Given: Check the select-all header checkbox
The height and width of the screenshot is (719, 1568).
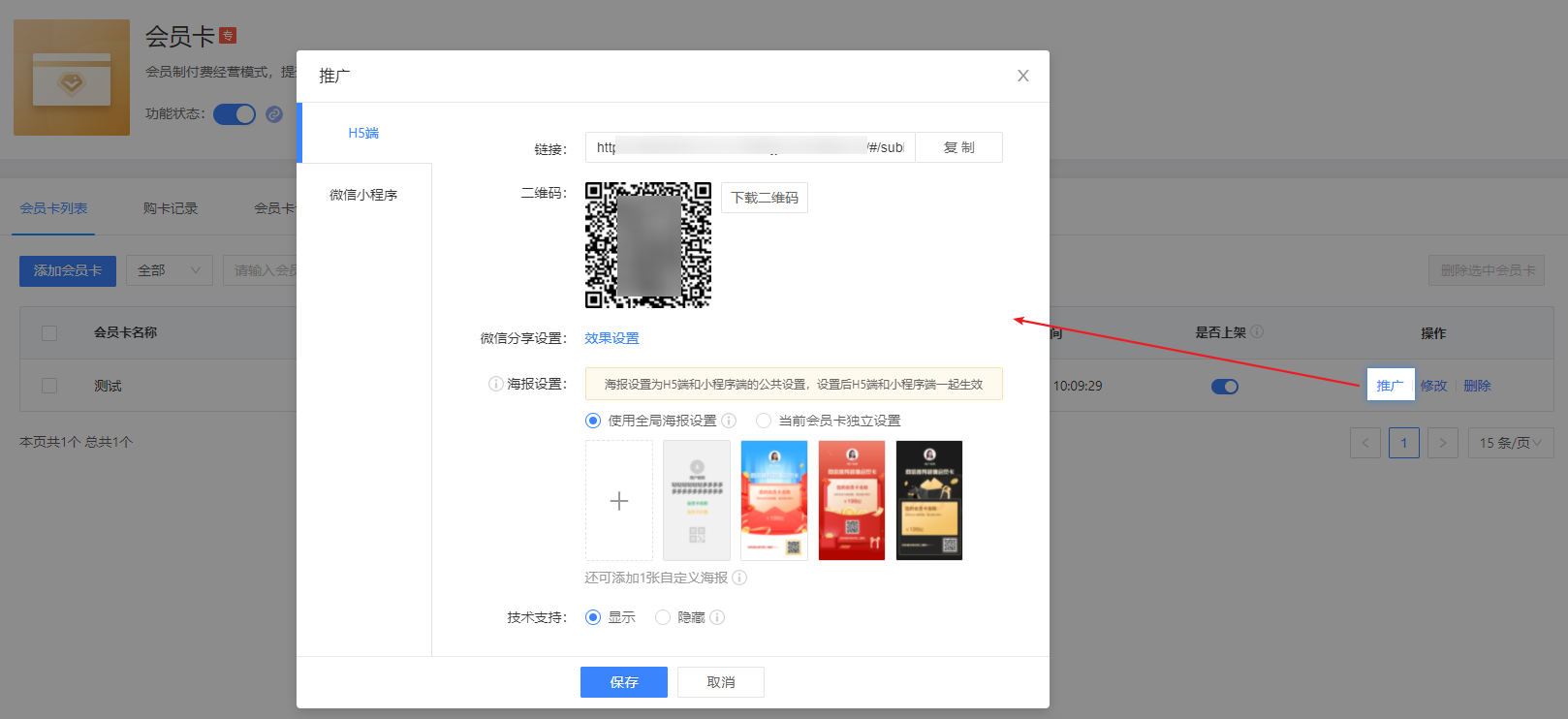Looking at the screenshot, I should point(49,333).
